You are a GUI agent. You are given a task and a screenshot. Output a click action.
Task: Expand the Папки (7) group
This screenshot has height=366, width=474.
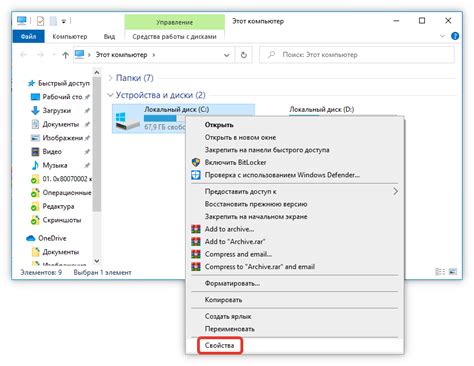pyautogui.click(x=110, y=78)
